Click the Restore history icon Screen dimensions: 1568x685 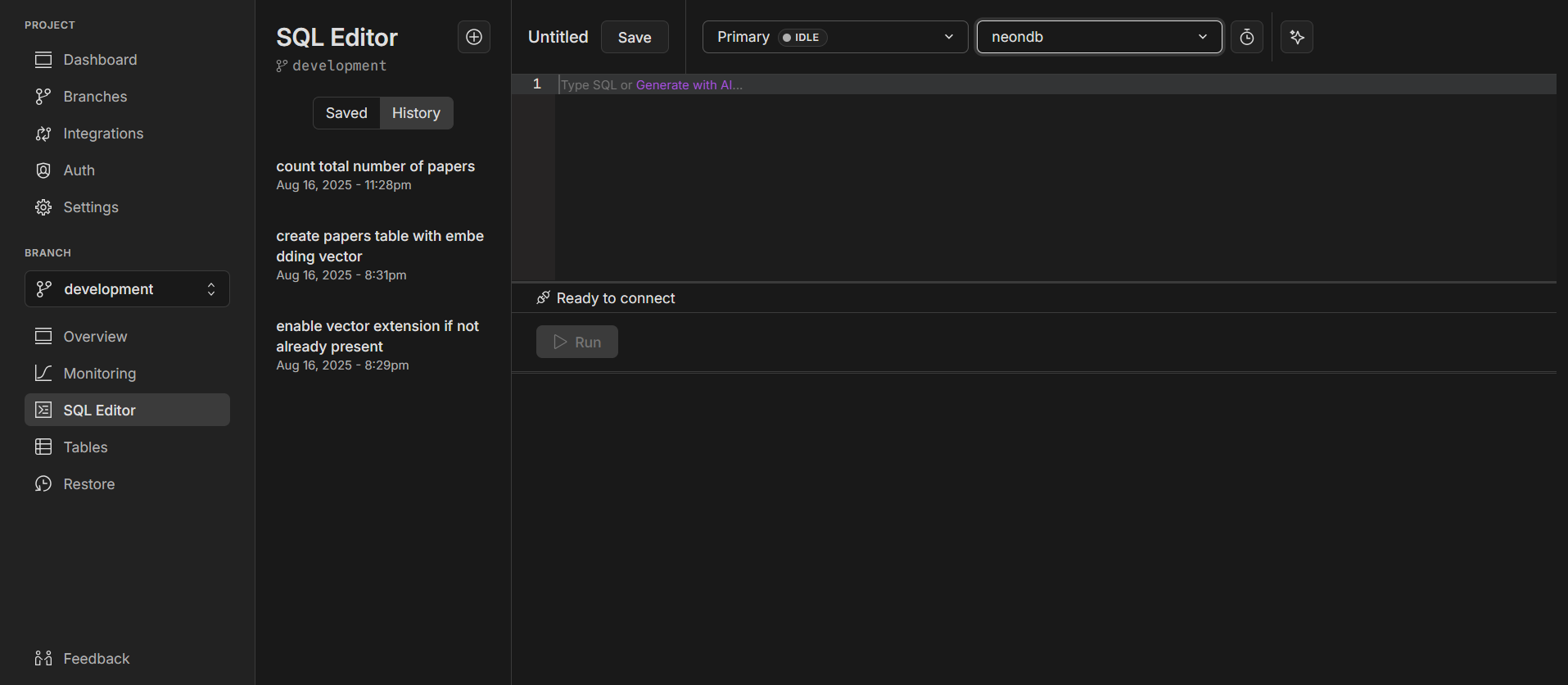coord(43,483)
